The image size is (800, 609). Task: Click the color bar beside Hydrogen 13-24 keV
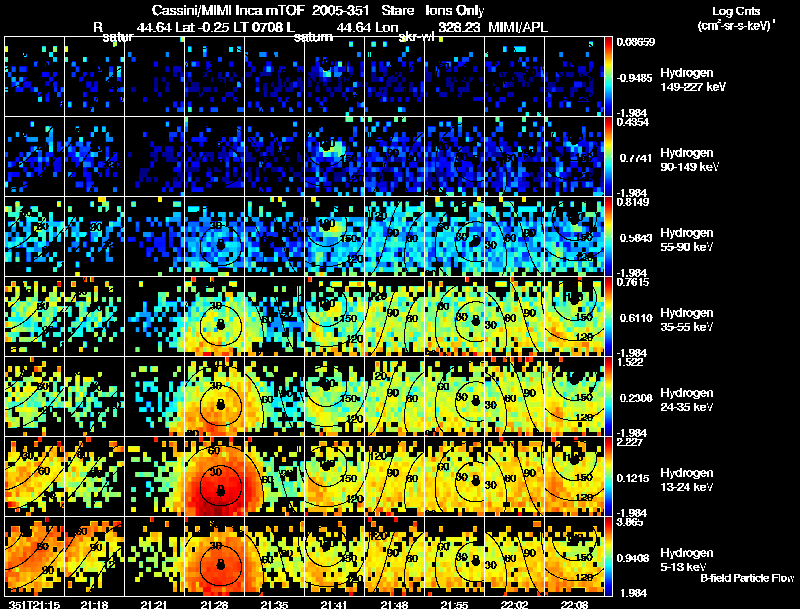coord(608,476)
